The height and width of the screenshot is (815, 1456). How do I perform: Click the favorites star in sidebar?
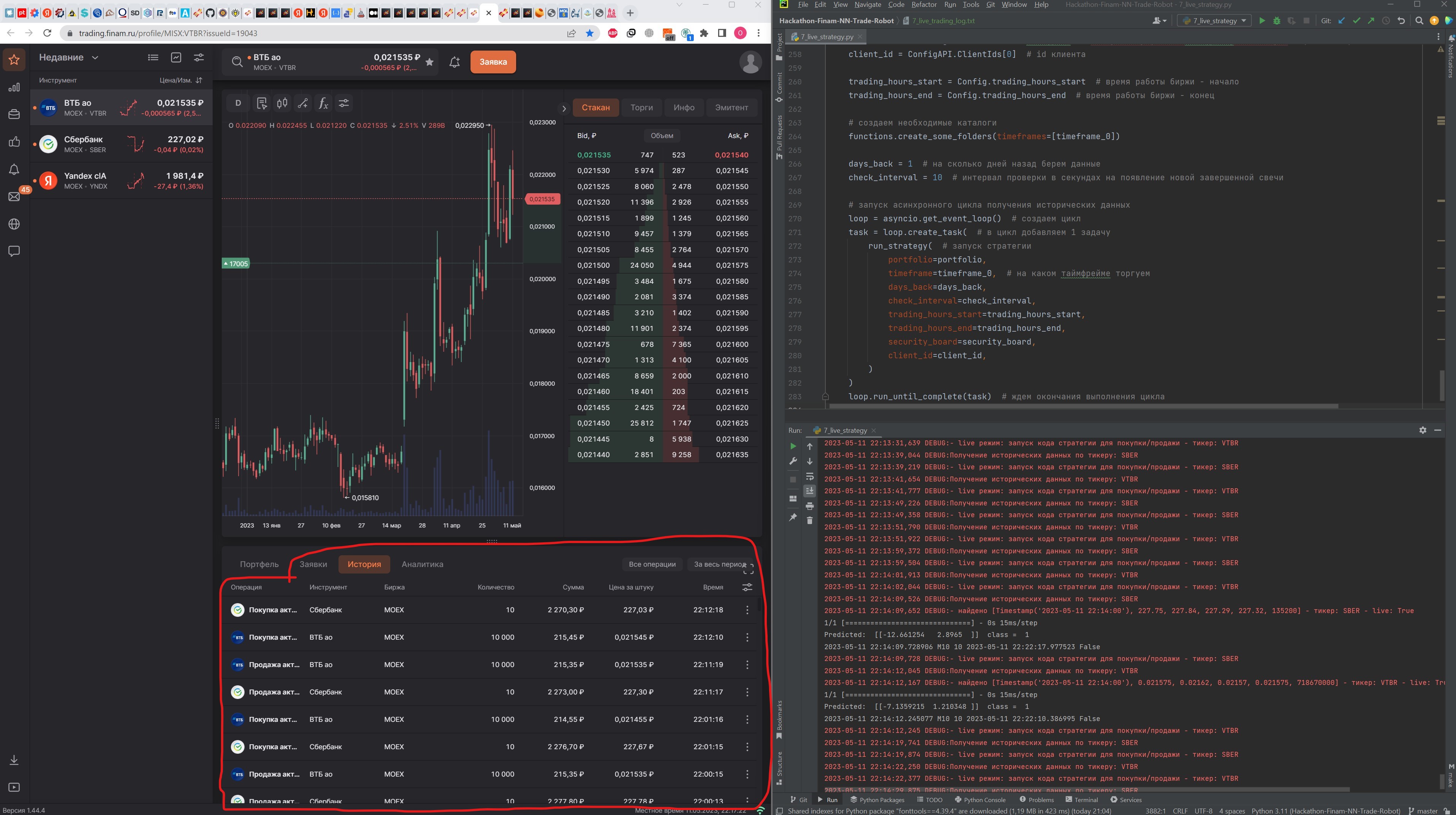[14, 59]
